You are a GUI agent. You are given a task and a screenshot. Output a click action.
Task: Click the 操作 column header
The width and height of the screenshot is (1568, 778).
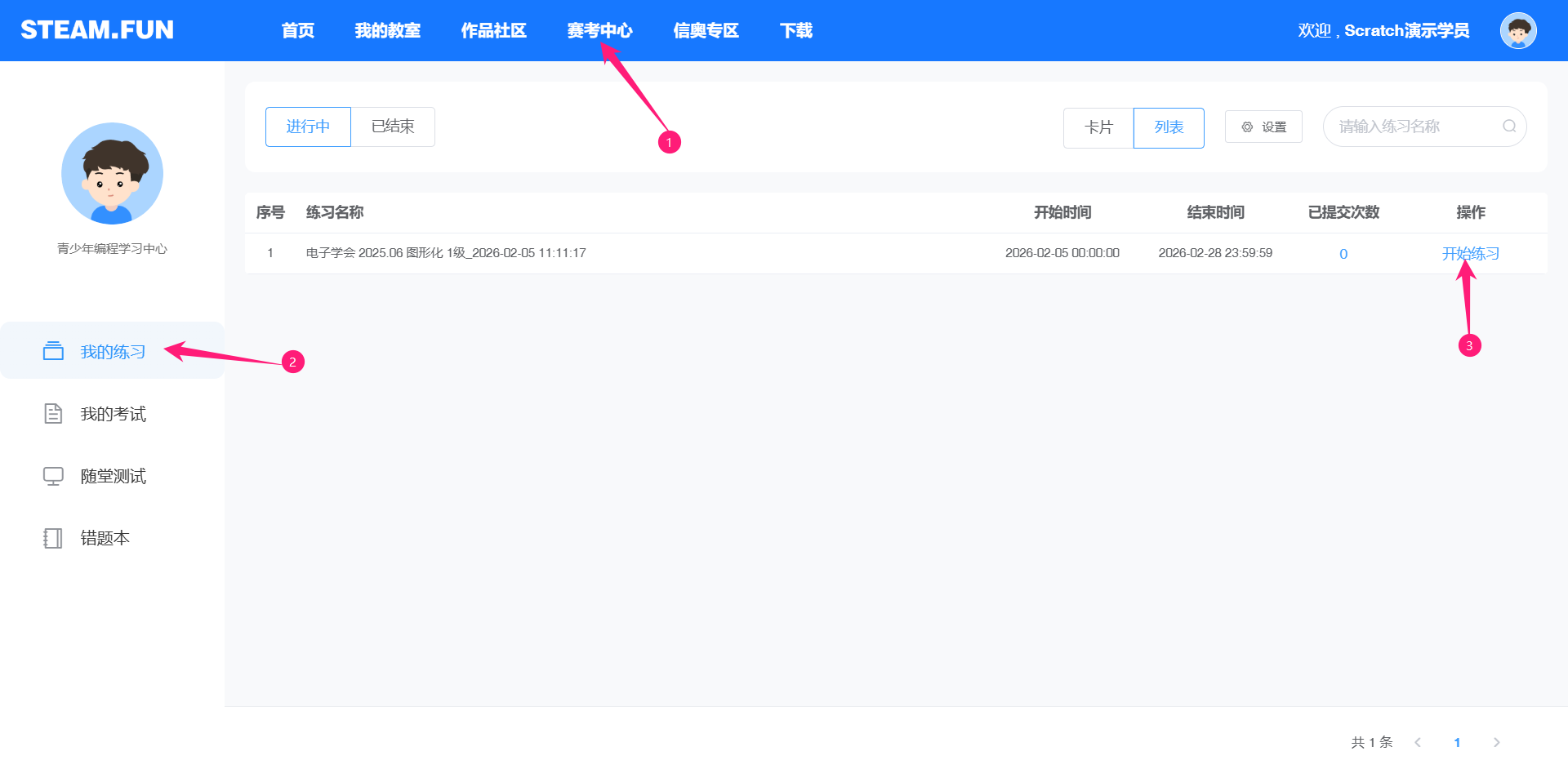coord(1471,212)
